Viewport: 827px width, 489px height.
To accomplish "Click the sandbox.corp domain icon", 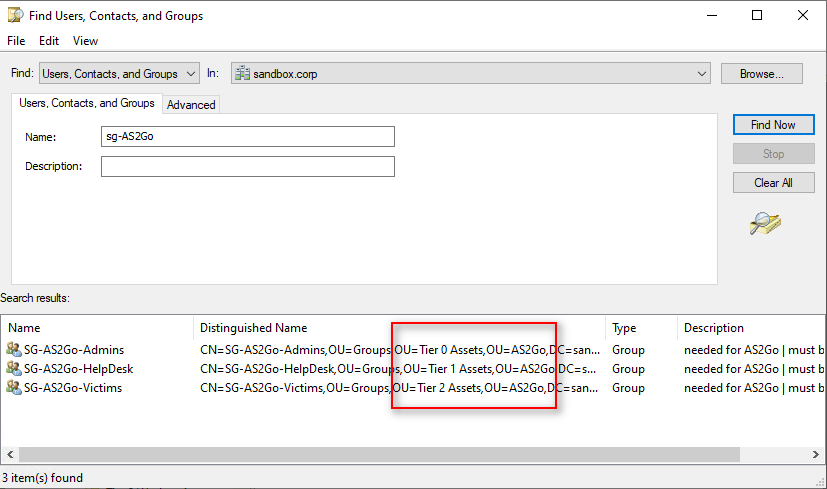I will (x=241, y=74).
